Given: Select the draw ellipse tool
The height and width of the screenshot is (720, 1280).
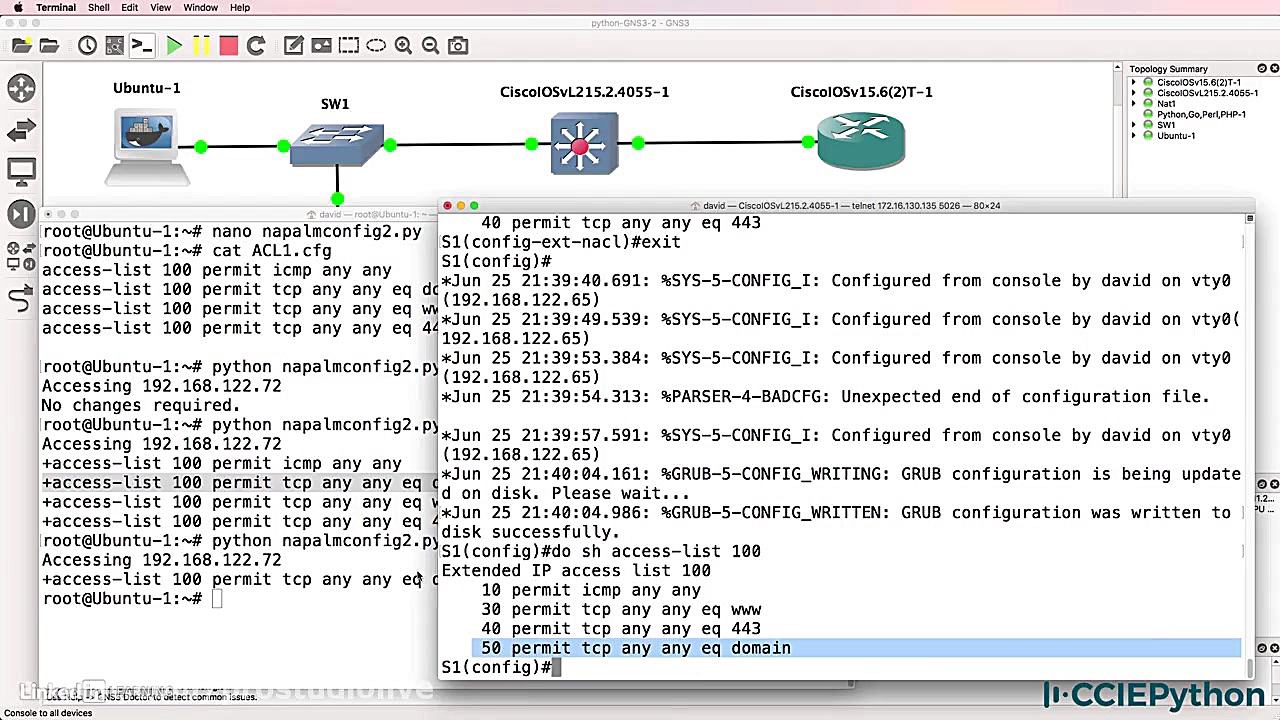Looking at the screenshot, I should pos(376,45).
